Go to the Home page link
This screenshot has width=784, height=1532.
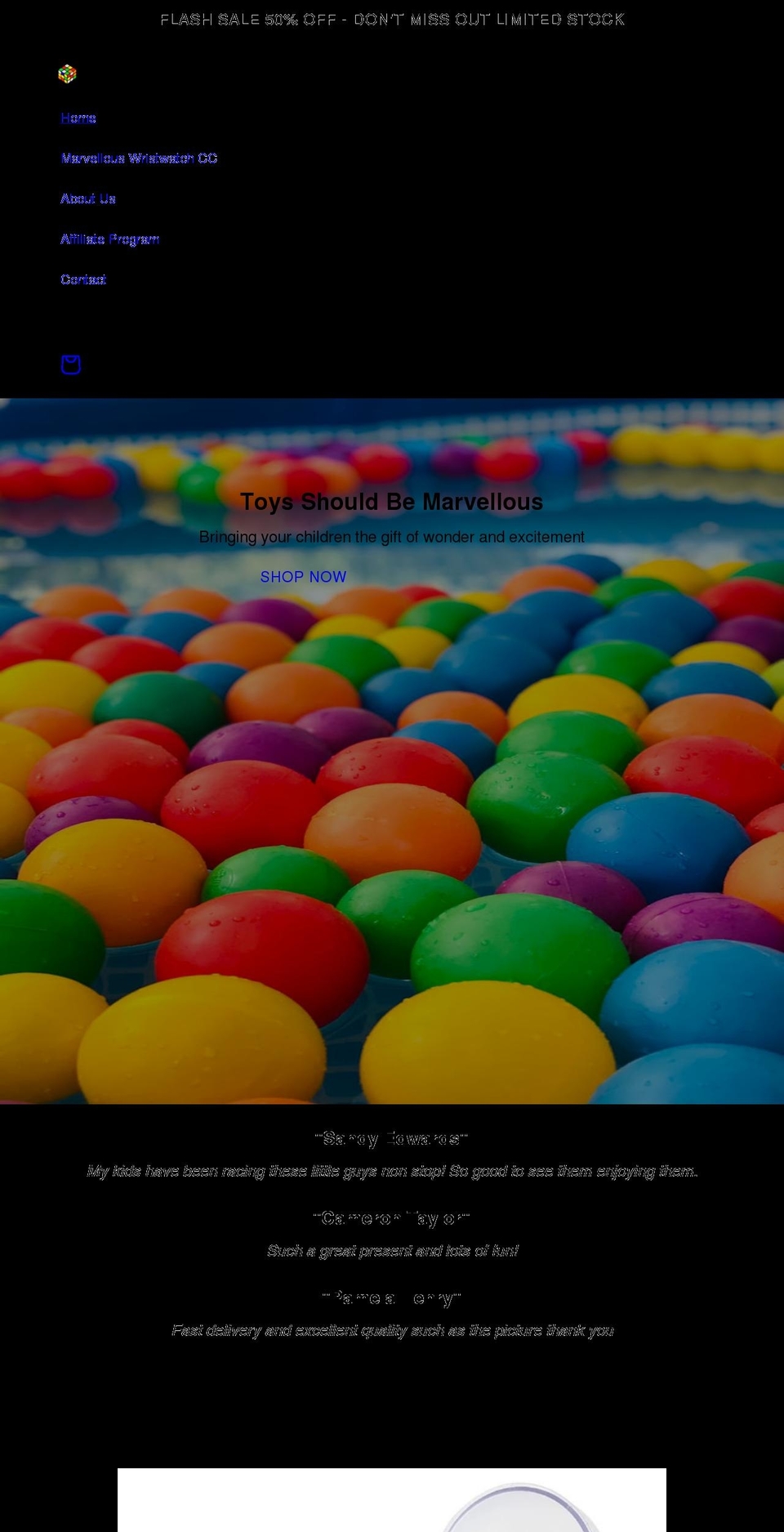tap(78, 118)
